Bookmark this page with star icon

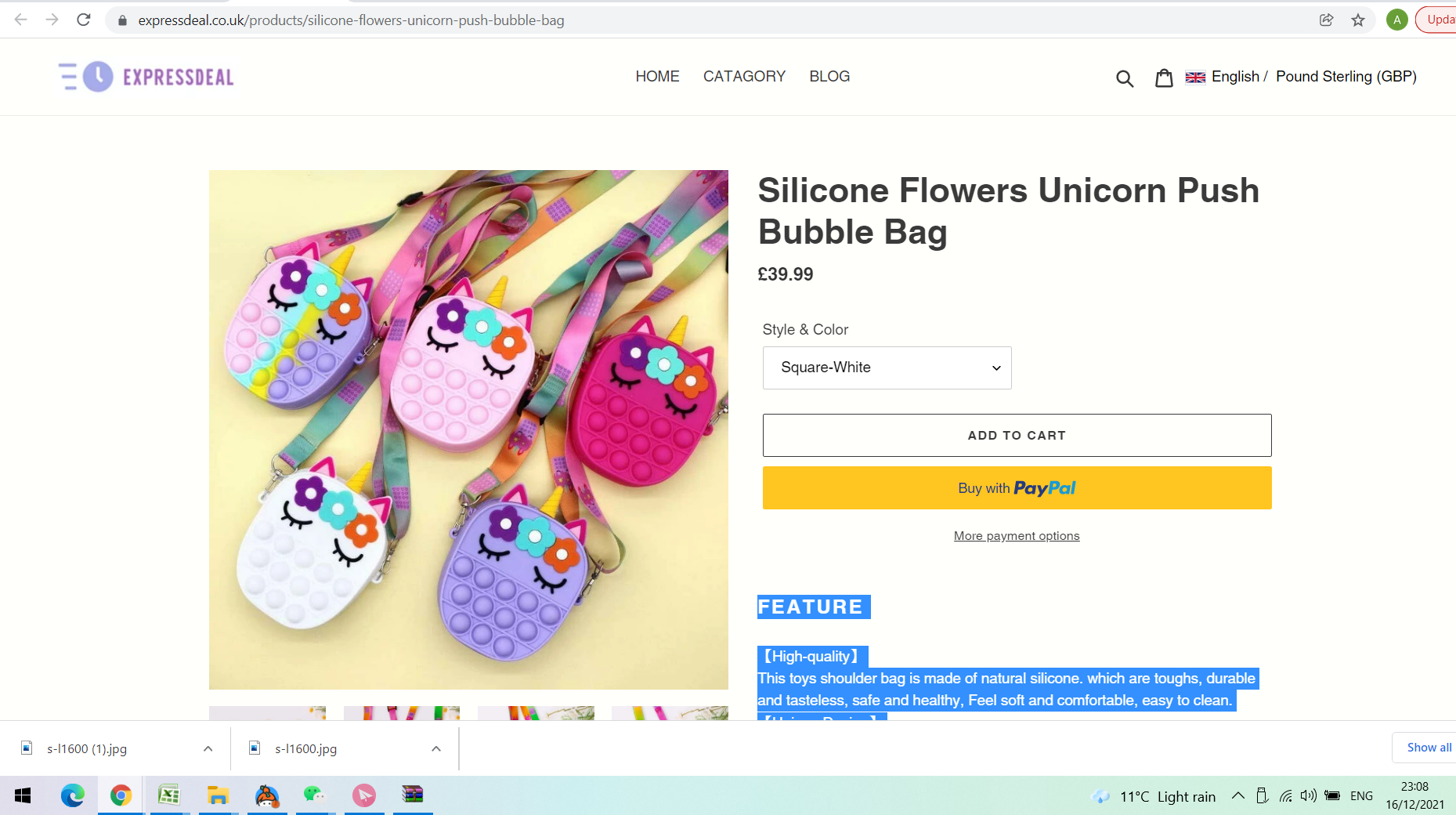coord(1358,20)
